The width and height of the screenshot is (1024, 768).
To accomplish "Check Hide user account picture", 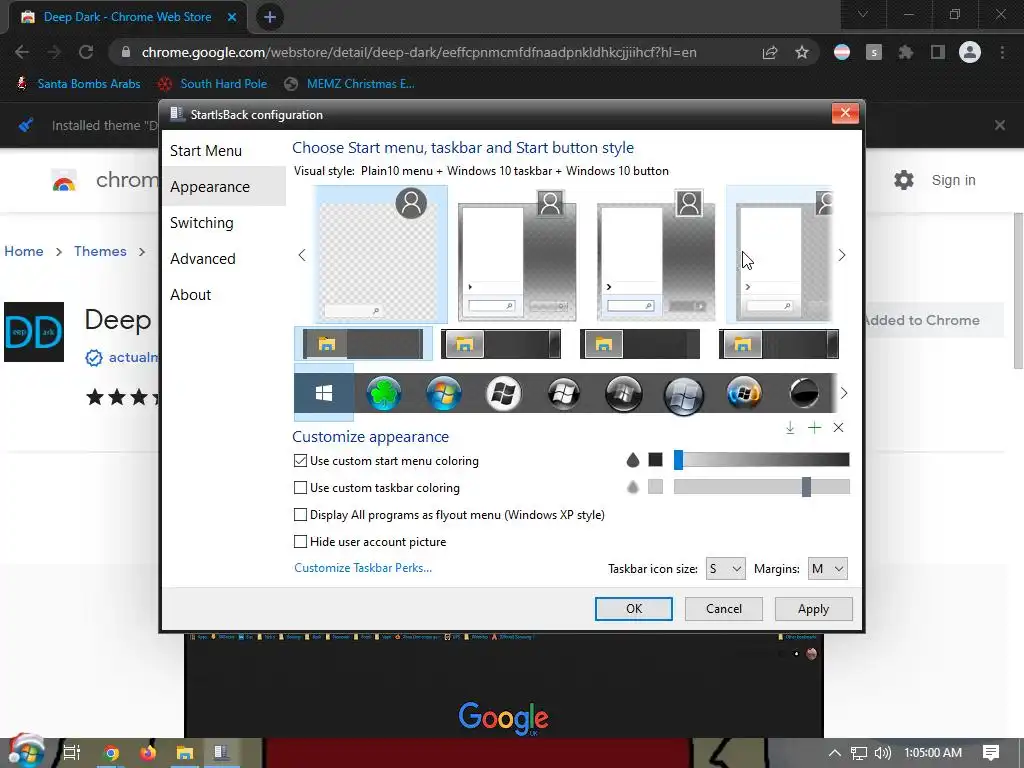I will click(300, 541).
